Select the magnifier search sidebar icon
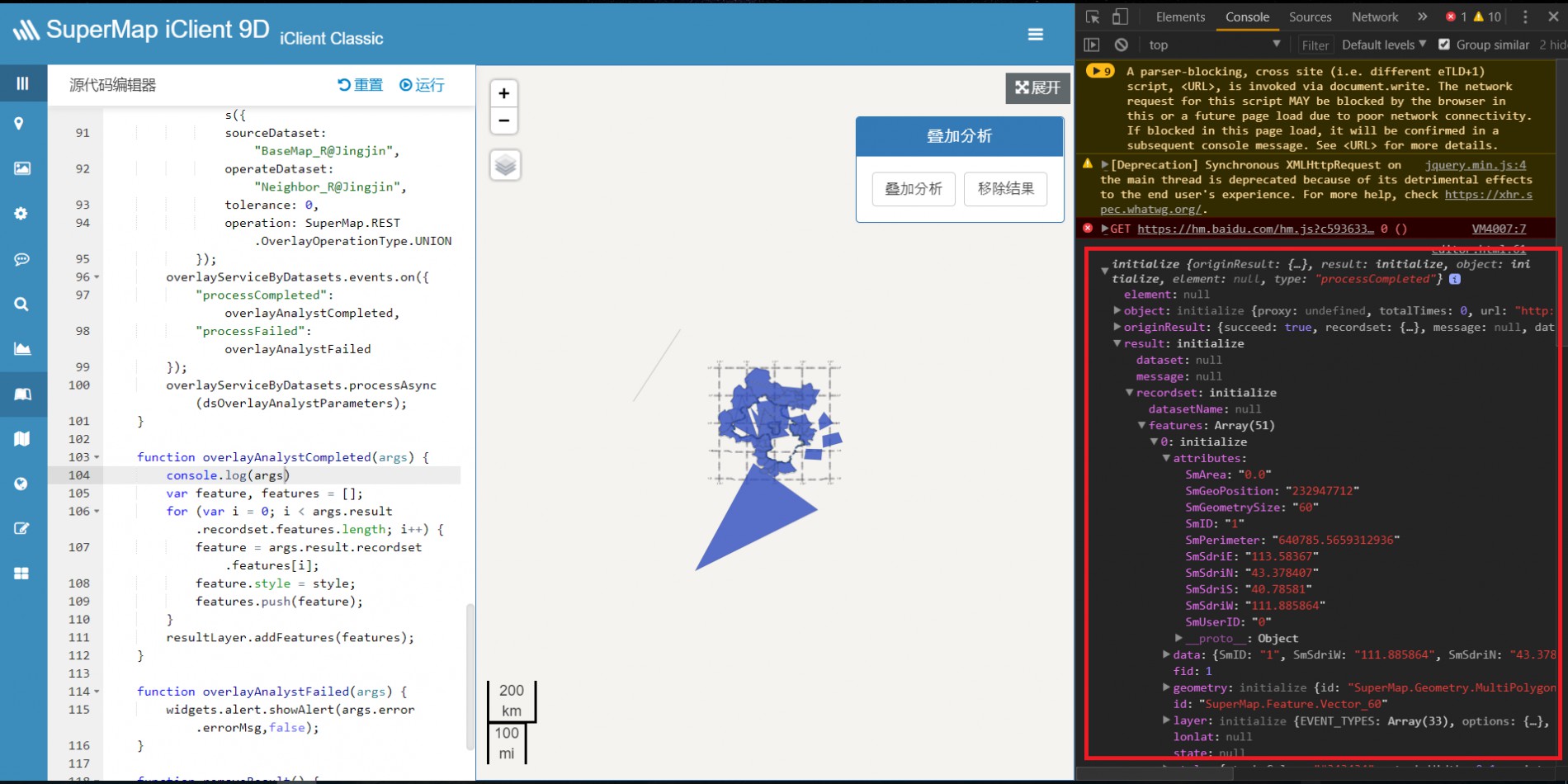The width and height of the screenshot is (1568, 784). click(x=21, y=305)
